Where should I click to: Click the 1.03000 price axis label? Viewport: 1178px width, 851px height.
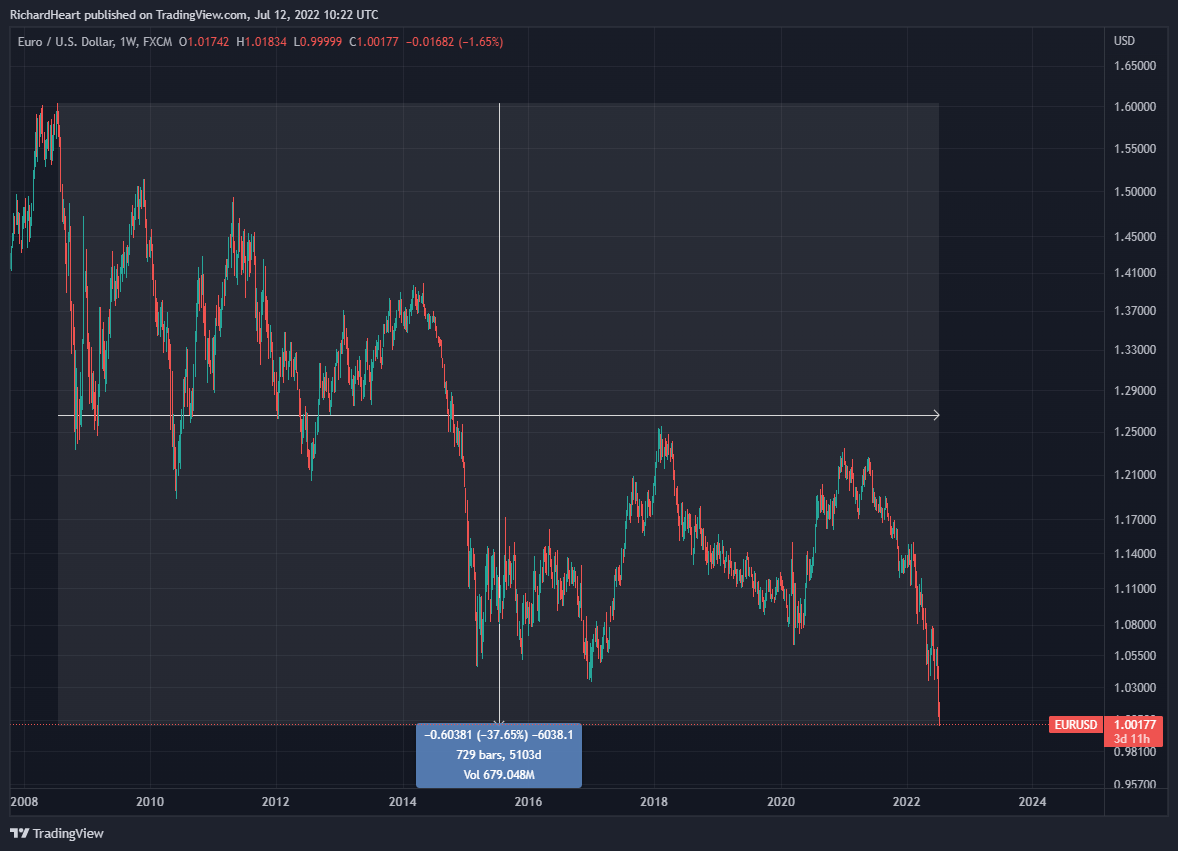tap(1134, 688)
